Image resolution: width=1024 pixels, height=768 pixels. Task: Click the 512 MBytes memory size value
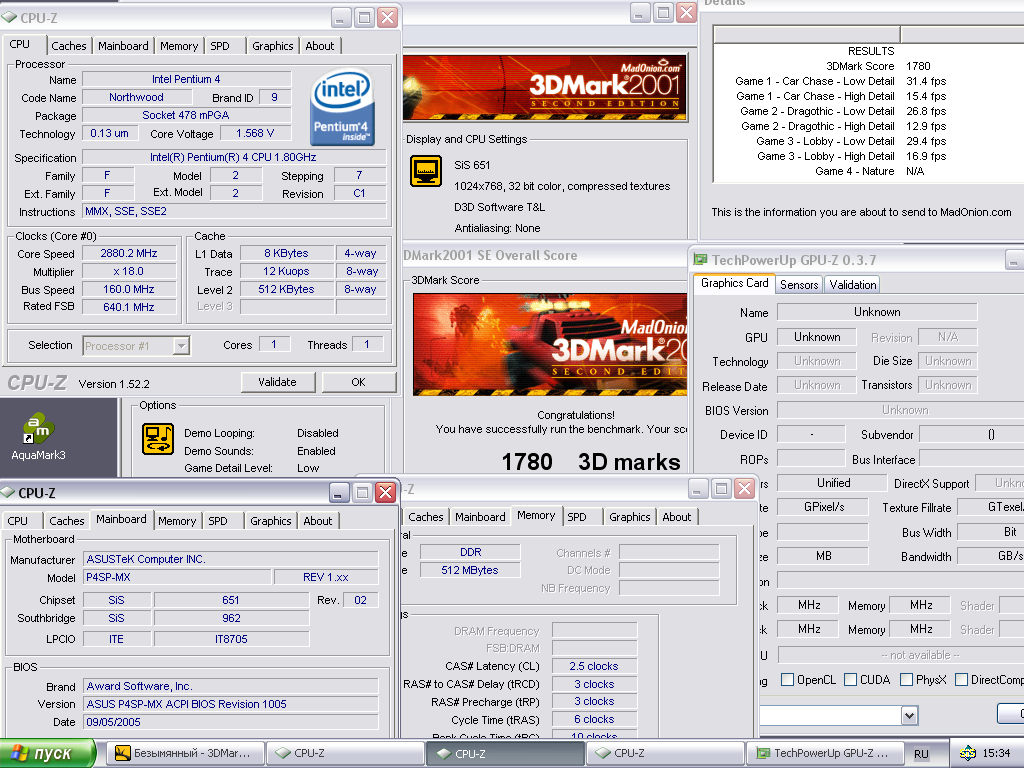(470, 570)
